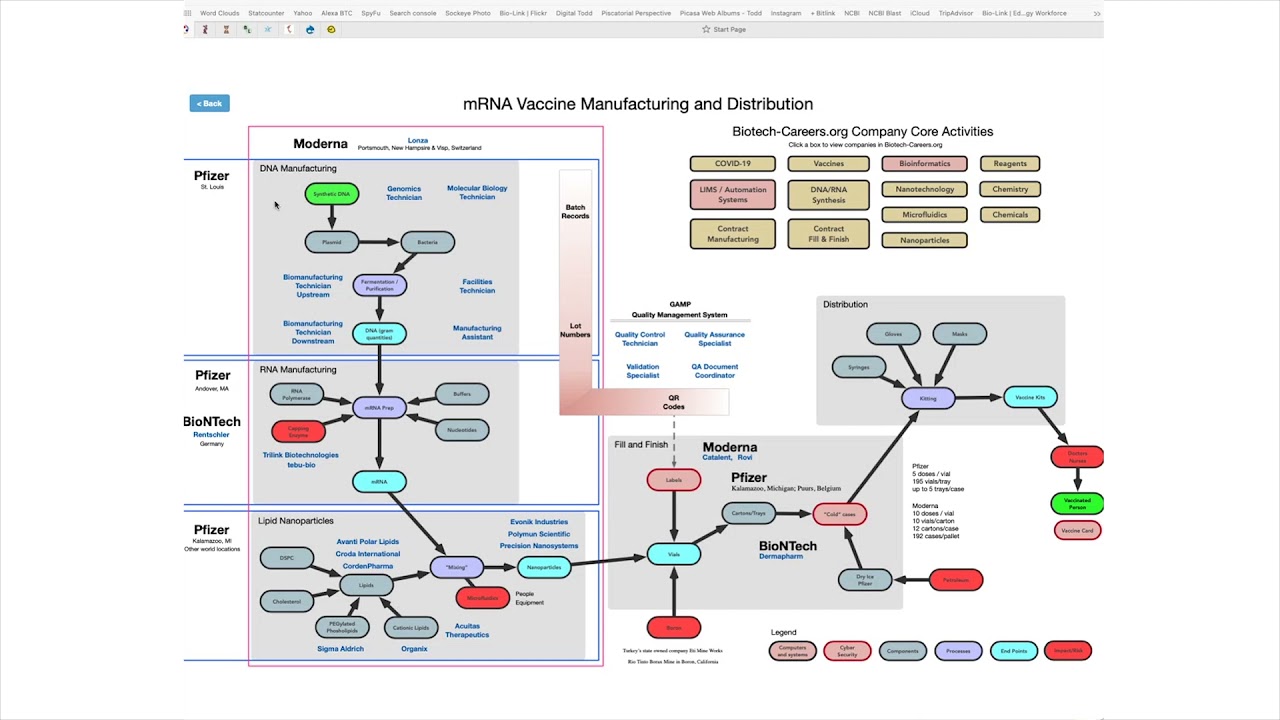Screen dimensions: 1280x720
Task: Open Biomanufacturing Technician Upstream link
Action: coord(313,286)
